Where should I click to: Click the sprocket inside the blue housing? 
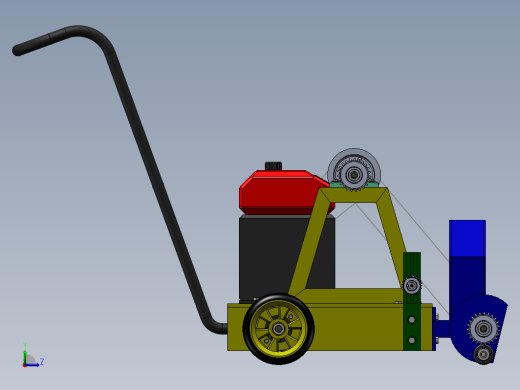click(483, 329)
